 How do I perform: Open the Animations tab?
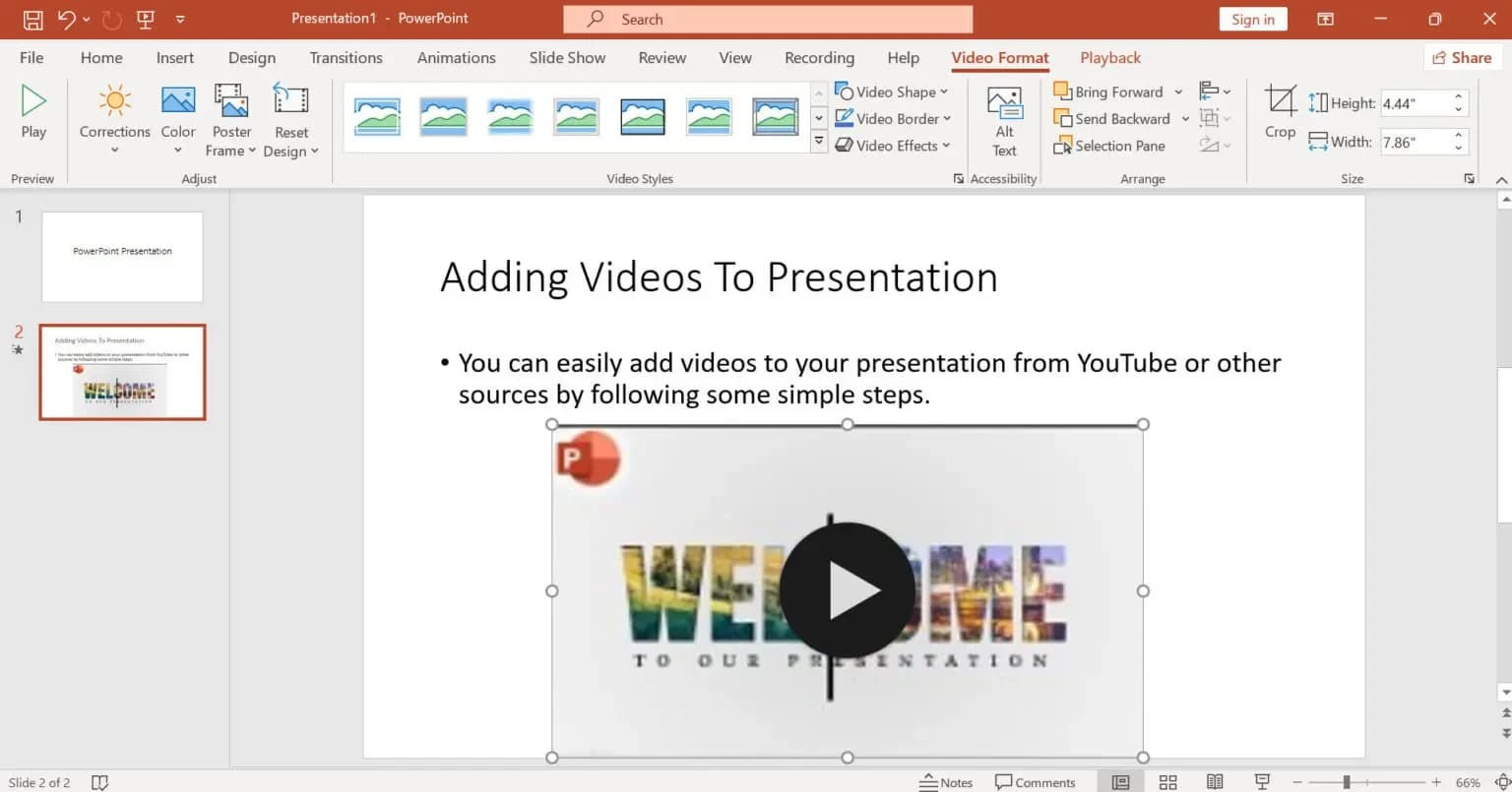tap(456, 57)
